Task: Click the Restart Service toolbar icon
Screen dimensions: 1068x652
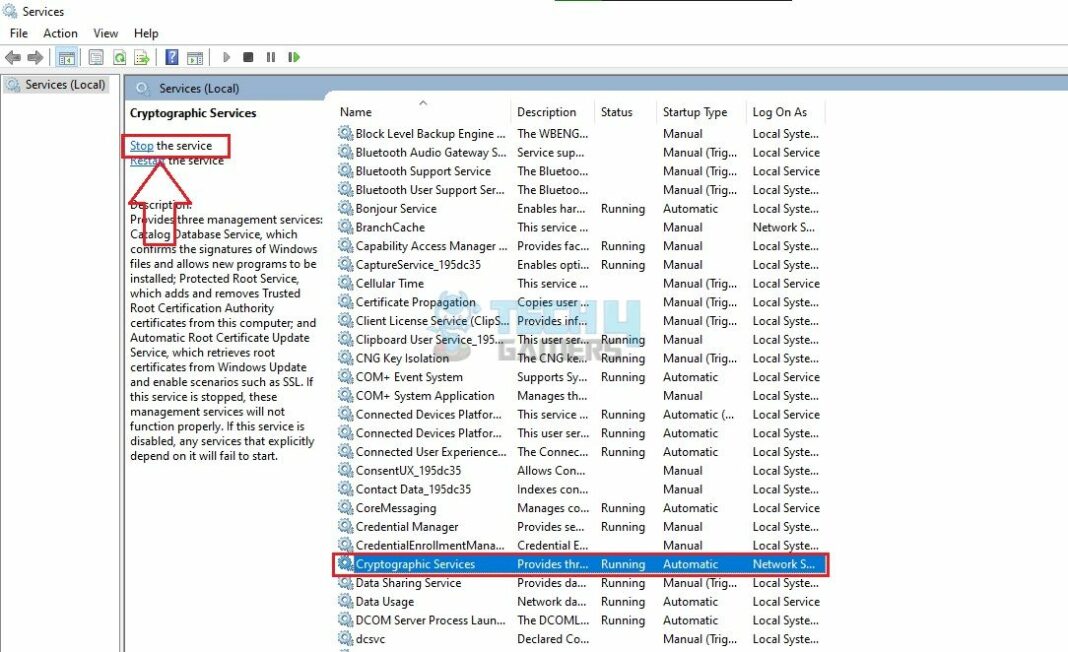Action: [x=293, y=57]
